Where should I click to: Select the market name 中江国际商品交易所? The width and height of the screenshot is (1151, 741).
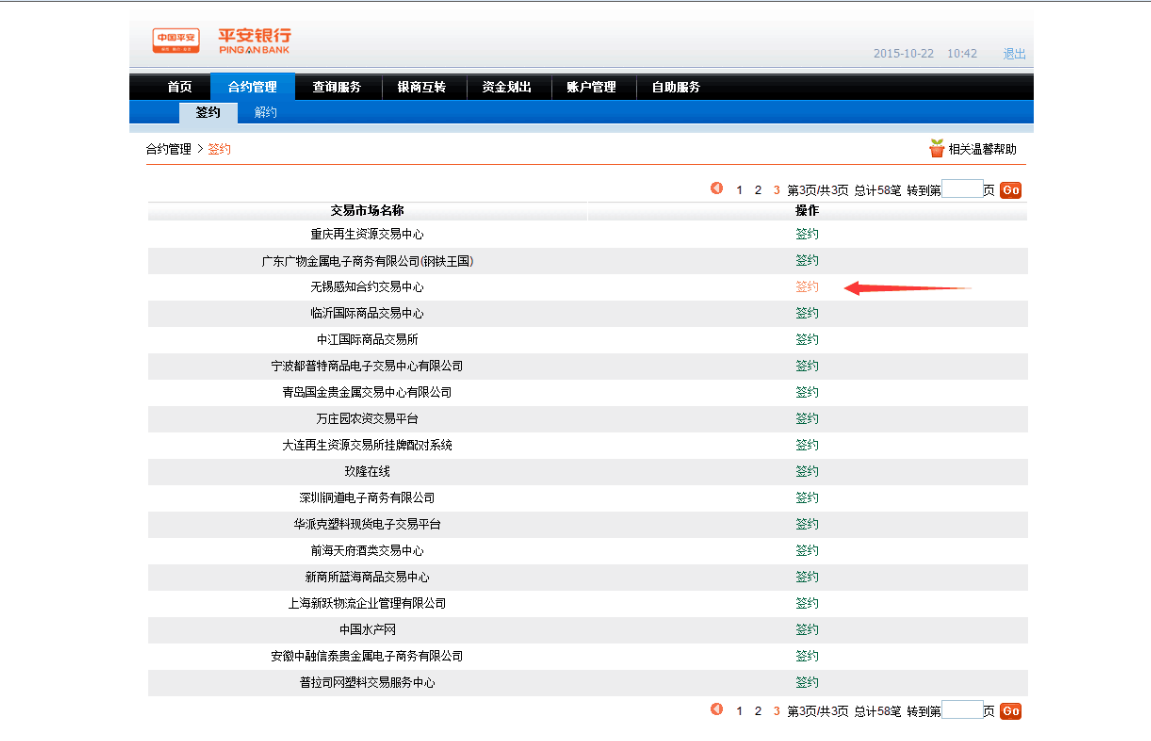point(367,340)
